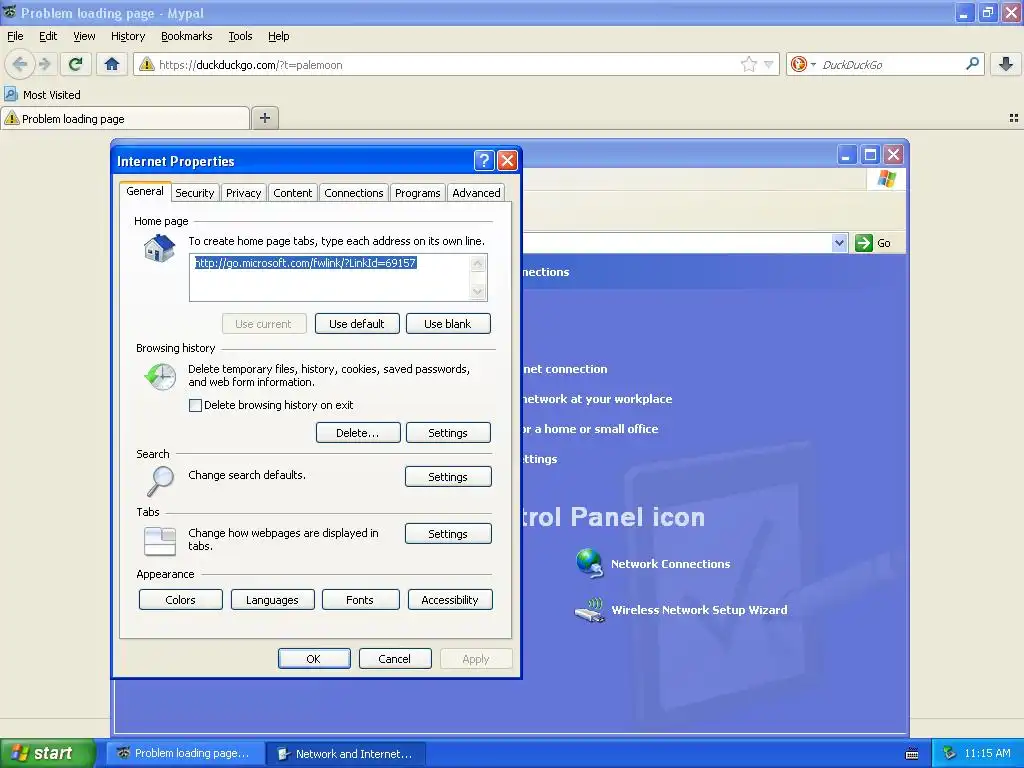
Task: Bookmark this page with the star icon
Action: 748,64
